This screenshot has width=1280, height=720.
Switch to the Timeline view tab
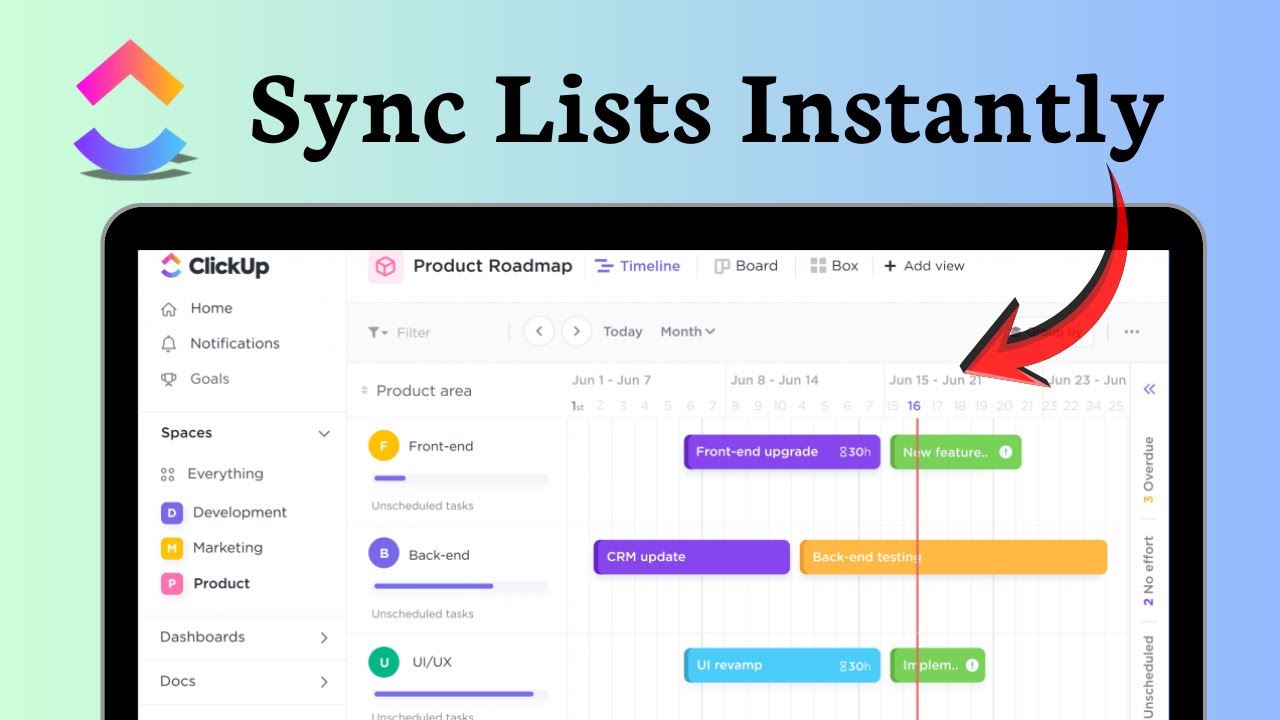coord(637,266)
